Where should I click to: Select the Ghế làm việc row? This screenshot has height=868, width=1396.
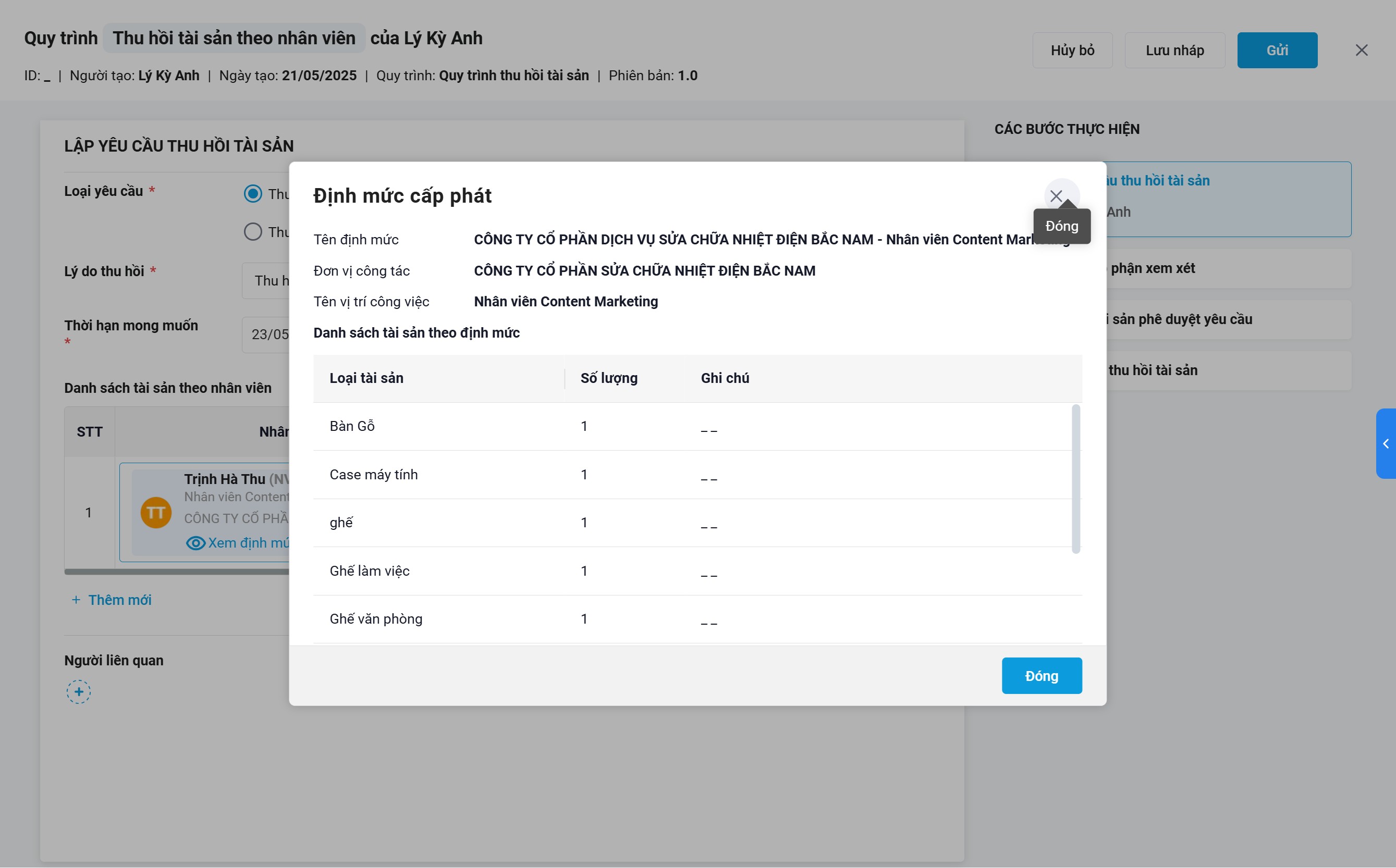(697, 571)
